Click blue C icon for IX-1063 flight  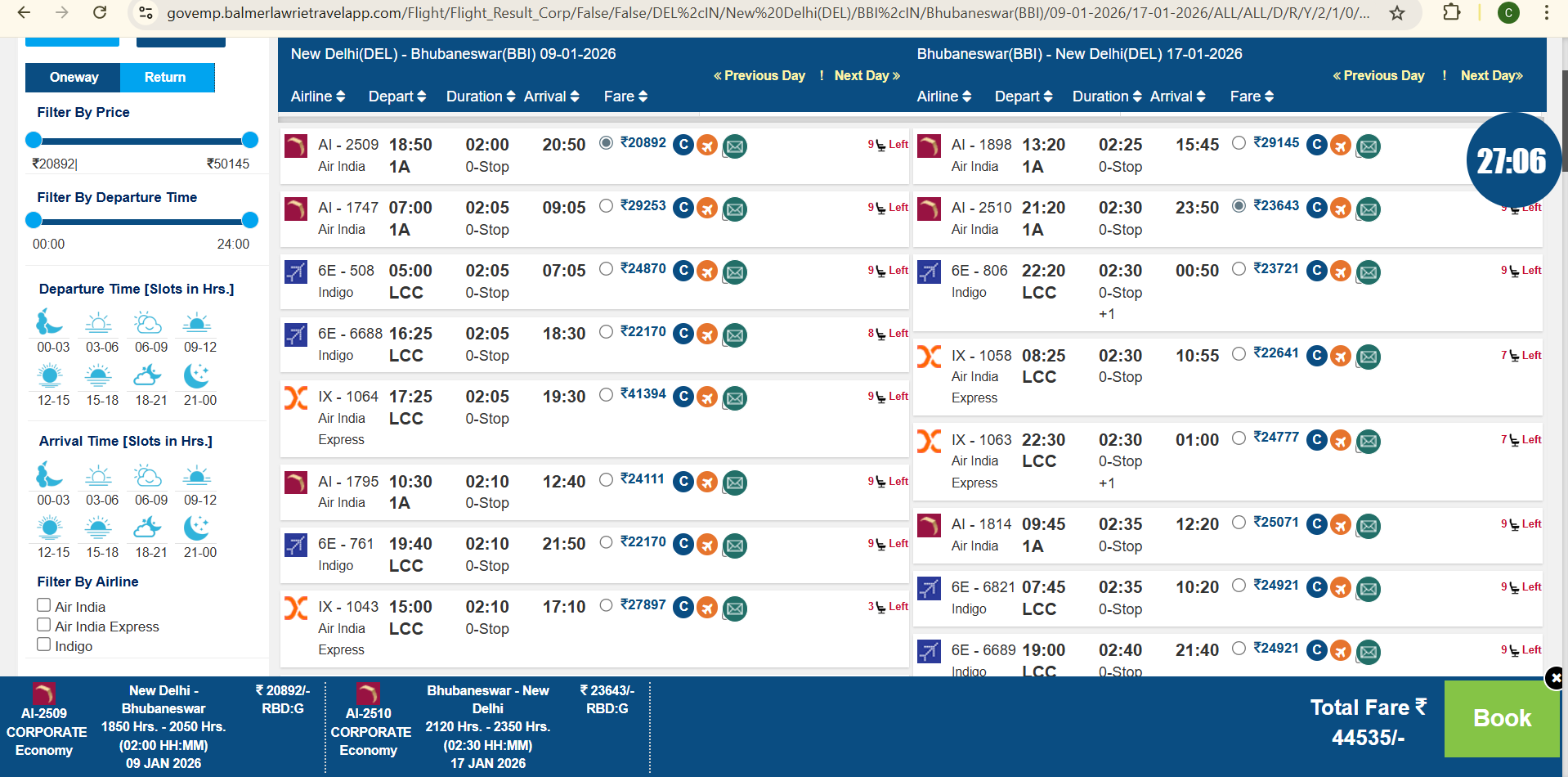(1316, 441)
